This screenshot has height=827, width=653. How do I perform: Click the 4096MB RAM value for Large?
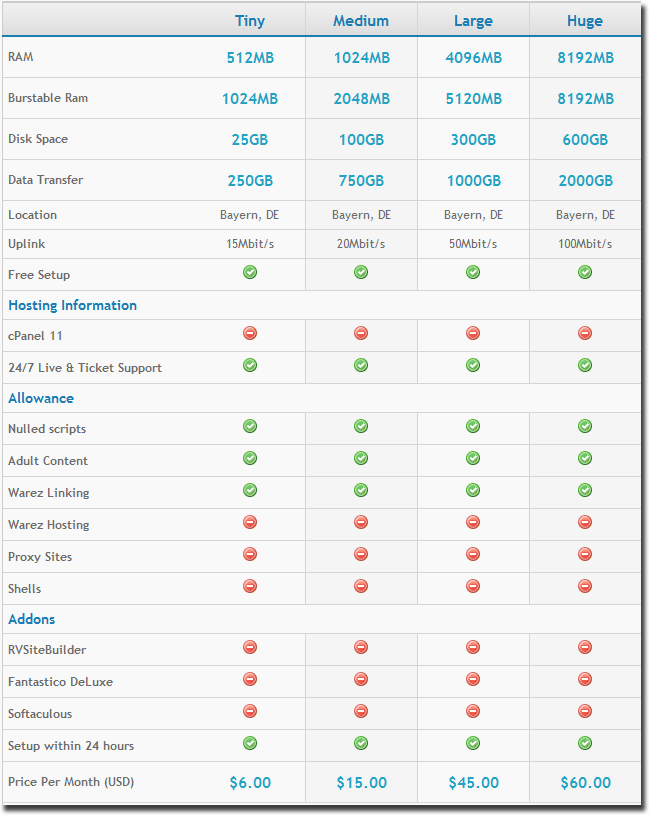pyautogui.click(x=473, y=58)
